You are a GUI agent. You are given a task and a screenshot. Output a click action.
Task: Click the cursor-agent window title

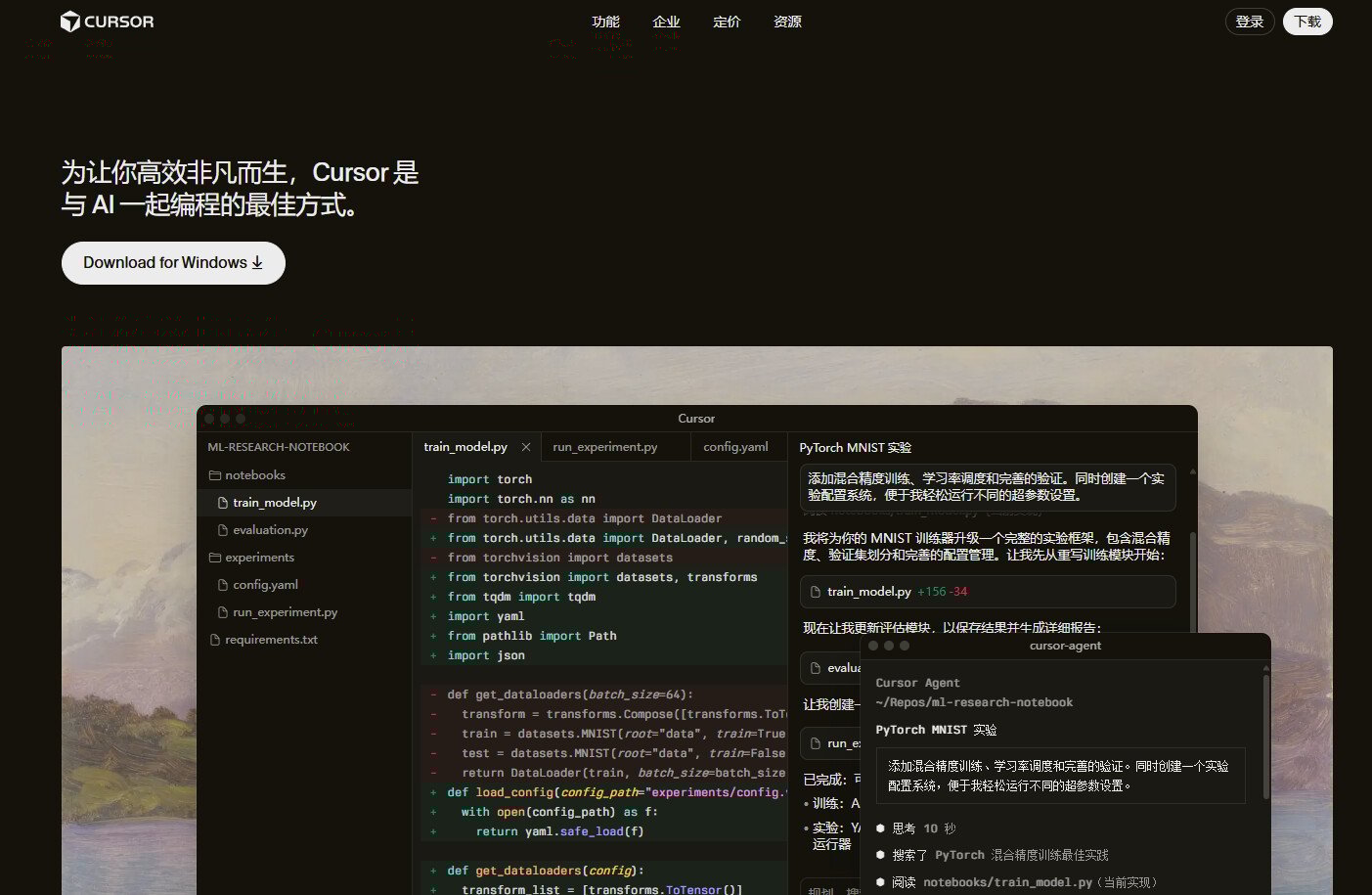point(1065,646)
